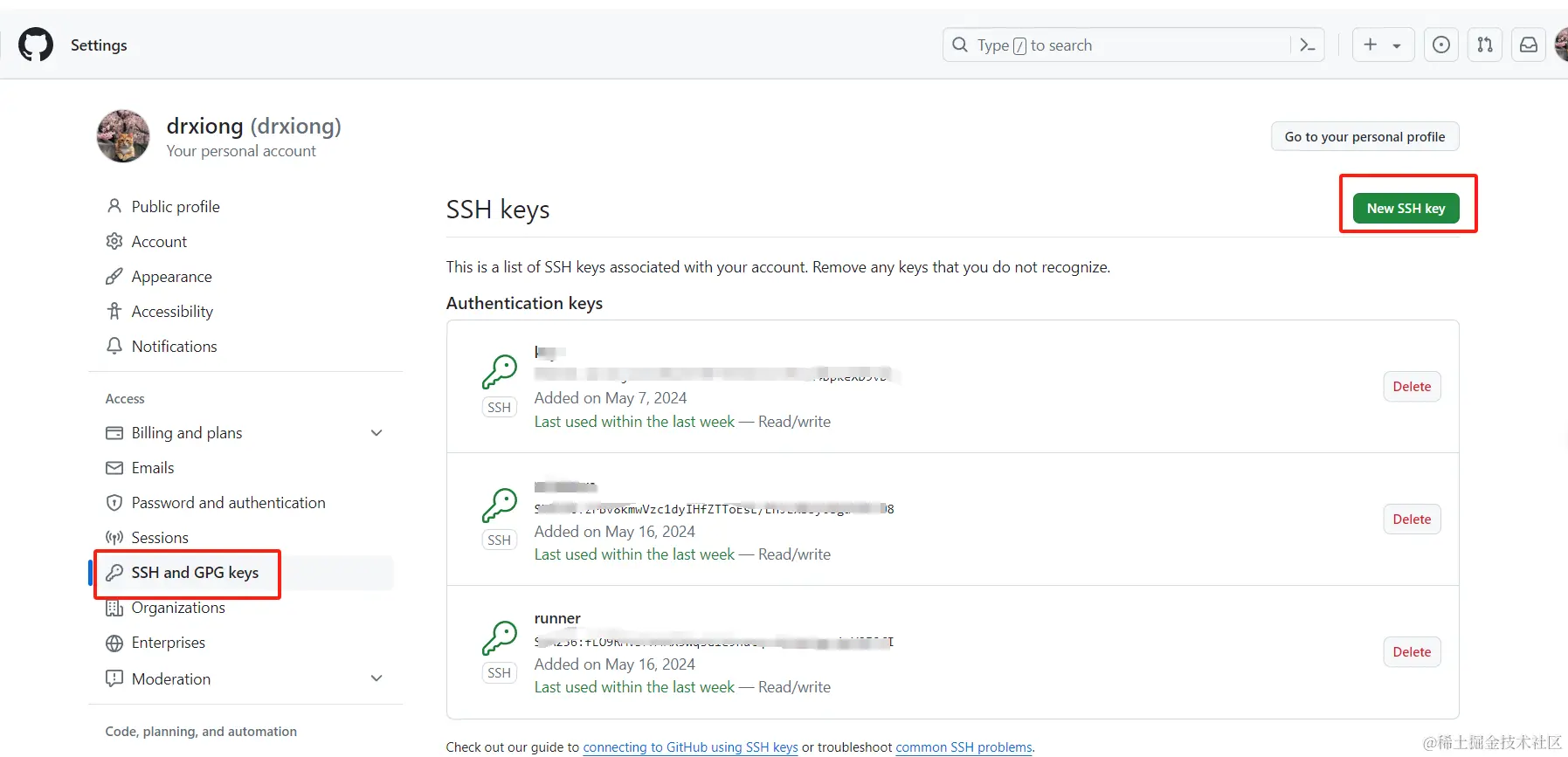The image size is (1568, 757).
Task: Open the Create new dropdown arrow
Action: click(1397, 46)
